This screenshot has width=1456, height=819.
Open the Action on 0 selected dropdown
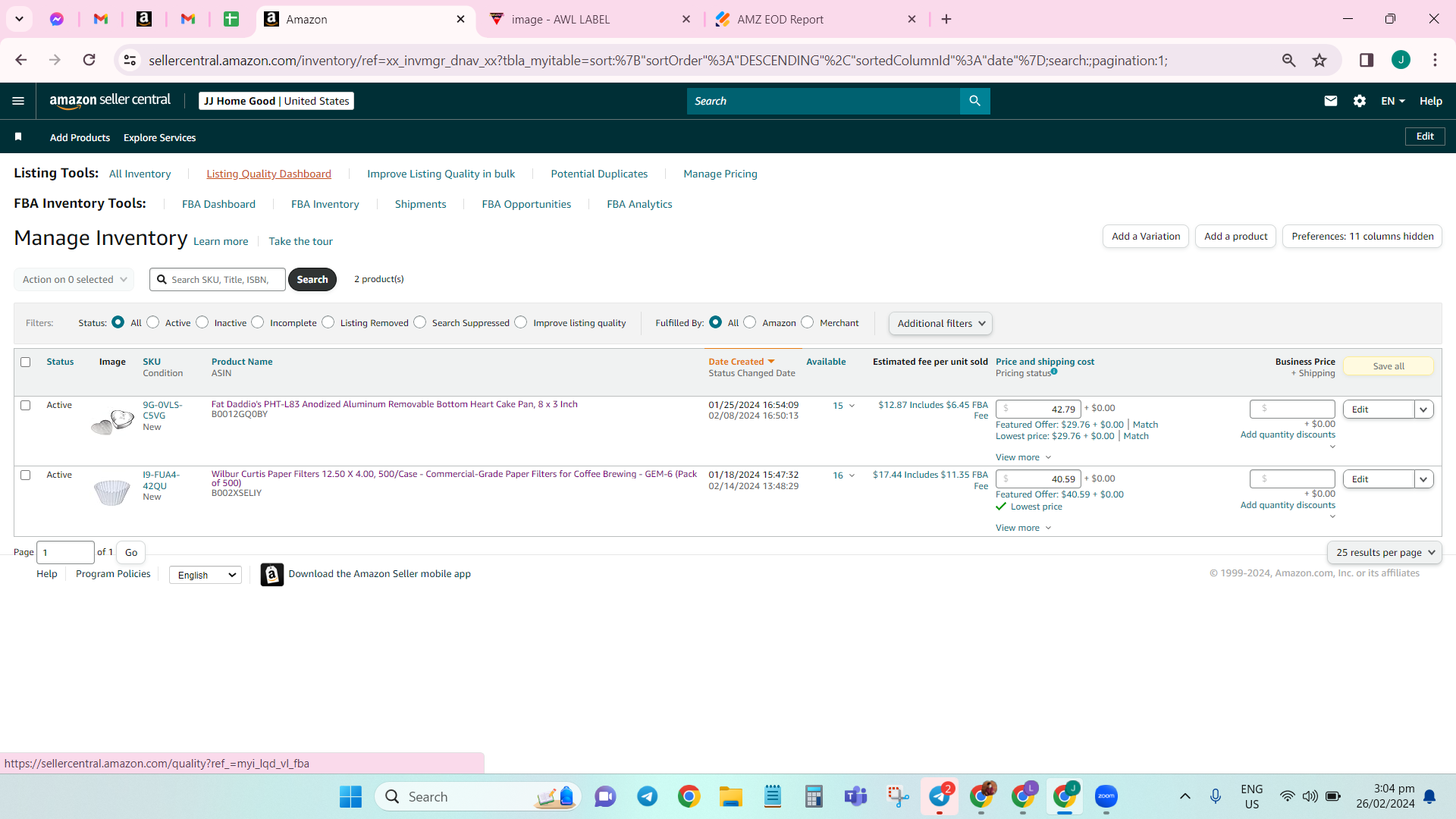click(74, 279)
